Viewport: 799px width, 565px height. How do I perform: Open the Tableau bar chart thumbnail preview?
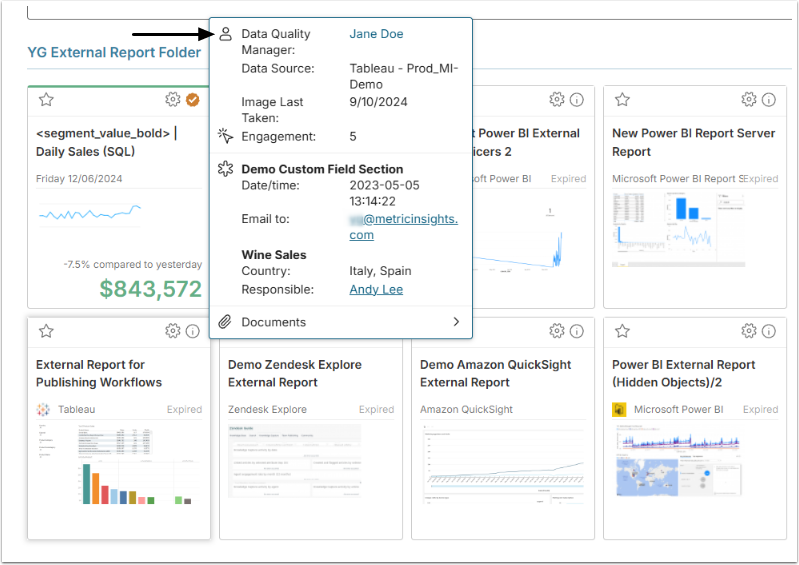coord(118,468)
